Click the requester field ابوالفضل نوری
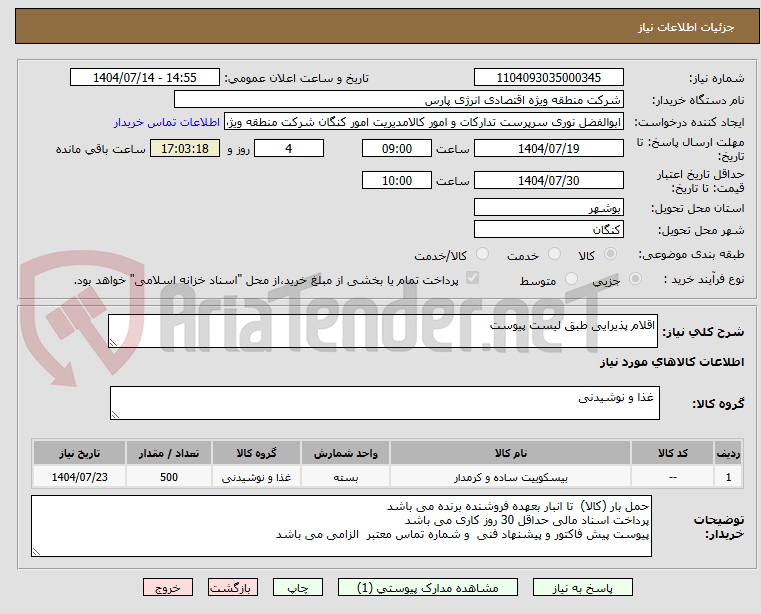This screenshot has width=761, height=614. [424, 122]
